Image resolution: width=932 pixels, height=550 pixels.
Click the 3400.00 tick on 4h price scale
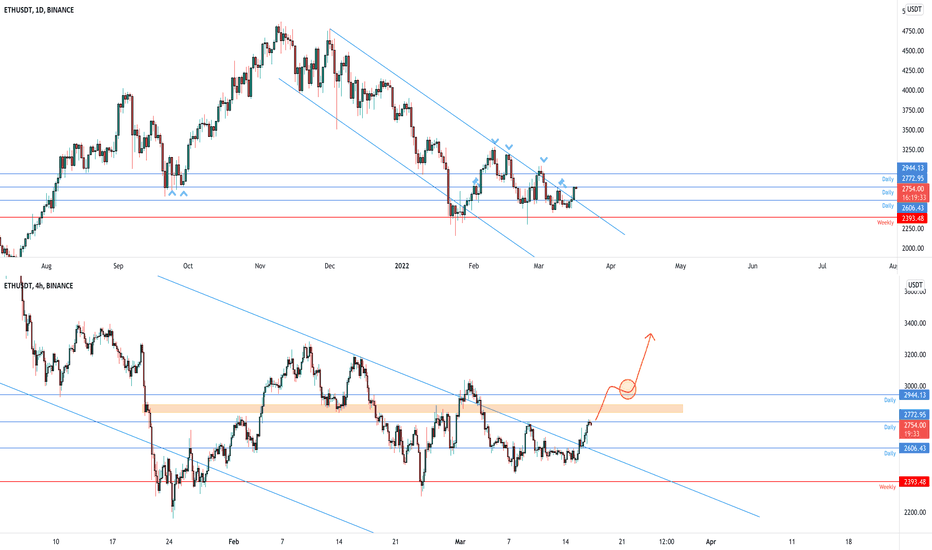915,323
